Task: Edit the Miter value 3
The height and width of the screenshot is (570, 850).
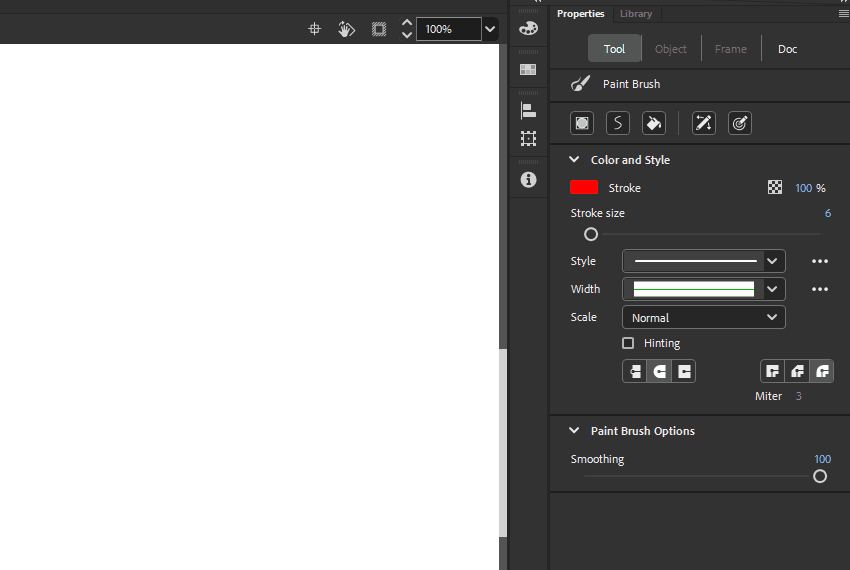Action: tap(799, 396)
